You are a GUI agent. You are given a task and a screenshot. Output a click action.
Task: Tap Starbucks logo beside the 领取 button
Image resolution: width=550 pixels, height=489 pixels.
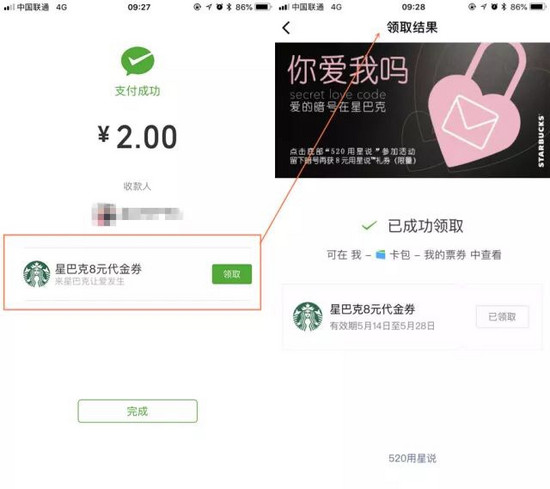point(36,274)
